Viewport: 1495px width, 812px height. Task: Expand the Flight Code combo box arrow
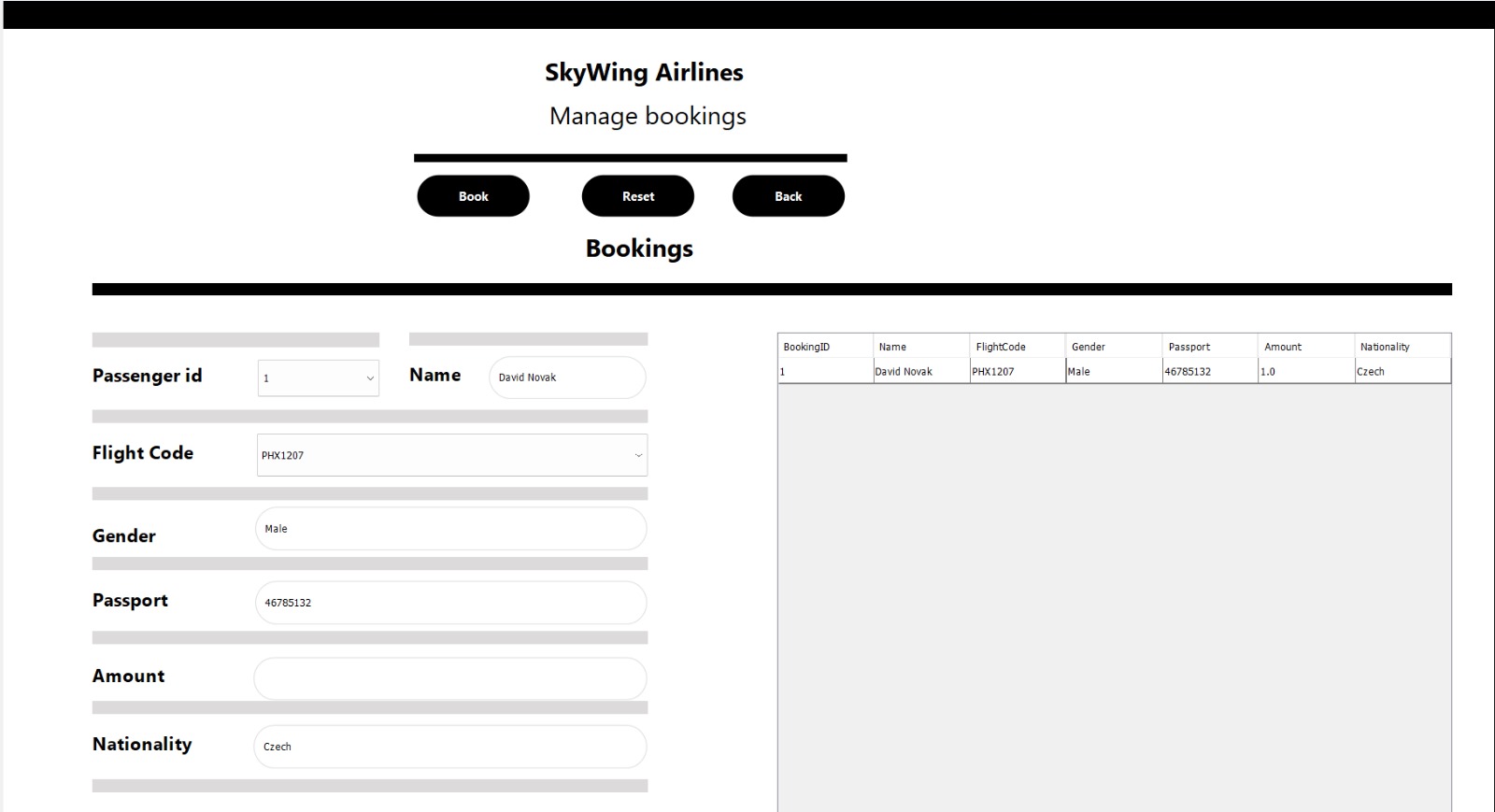tap(638, 456)
